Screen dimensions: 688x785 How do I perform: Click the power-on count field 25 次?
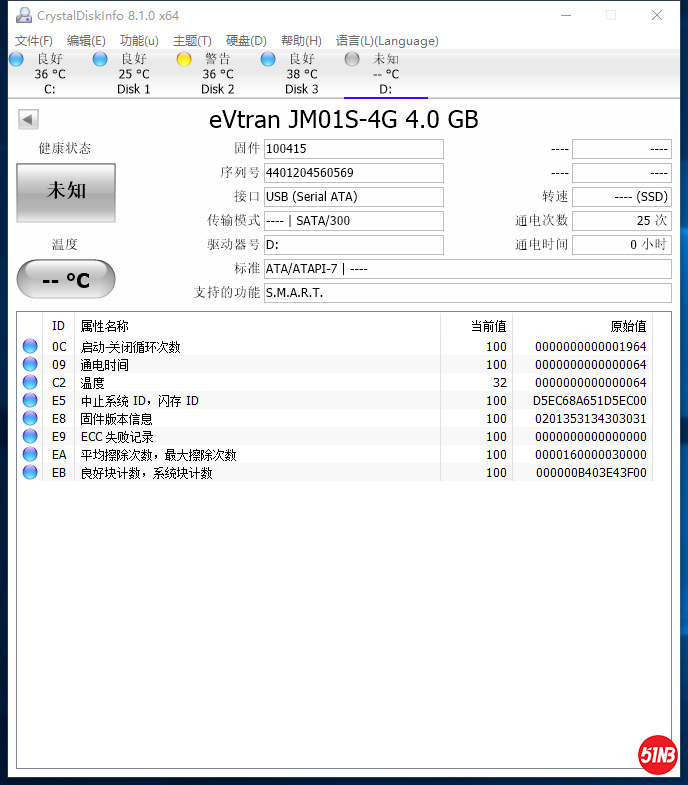point(622,221)
